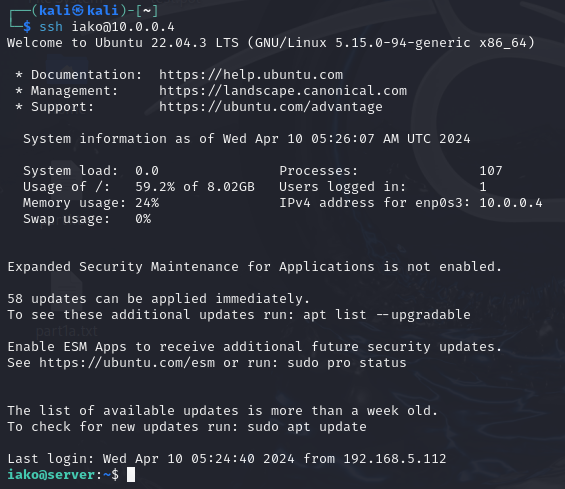Click the IPv4 address 10.0.0.4 value
Image resolution: width=565 pixels, height=489 pixels.
coord(511,203)
